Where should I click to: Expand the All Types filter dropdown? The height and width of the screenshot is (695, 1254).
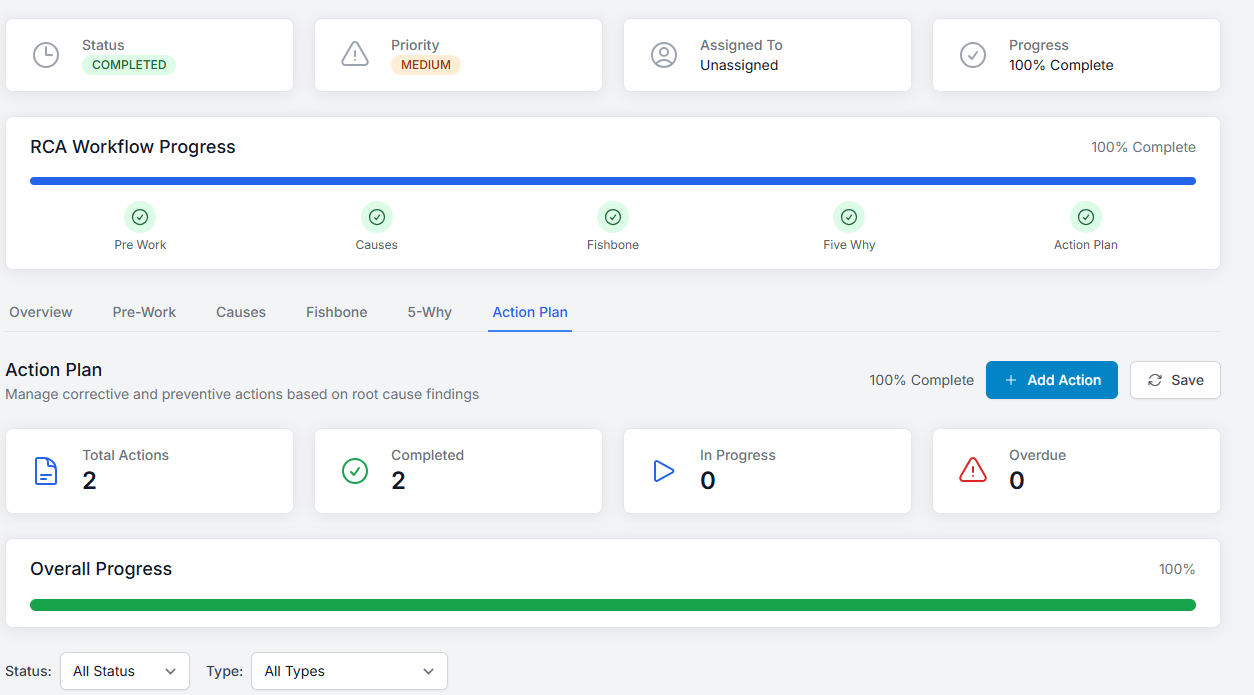tap(349, 671)
